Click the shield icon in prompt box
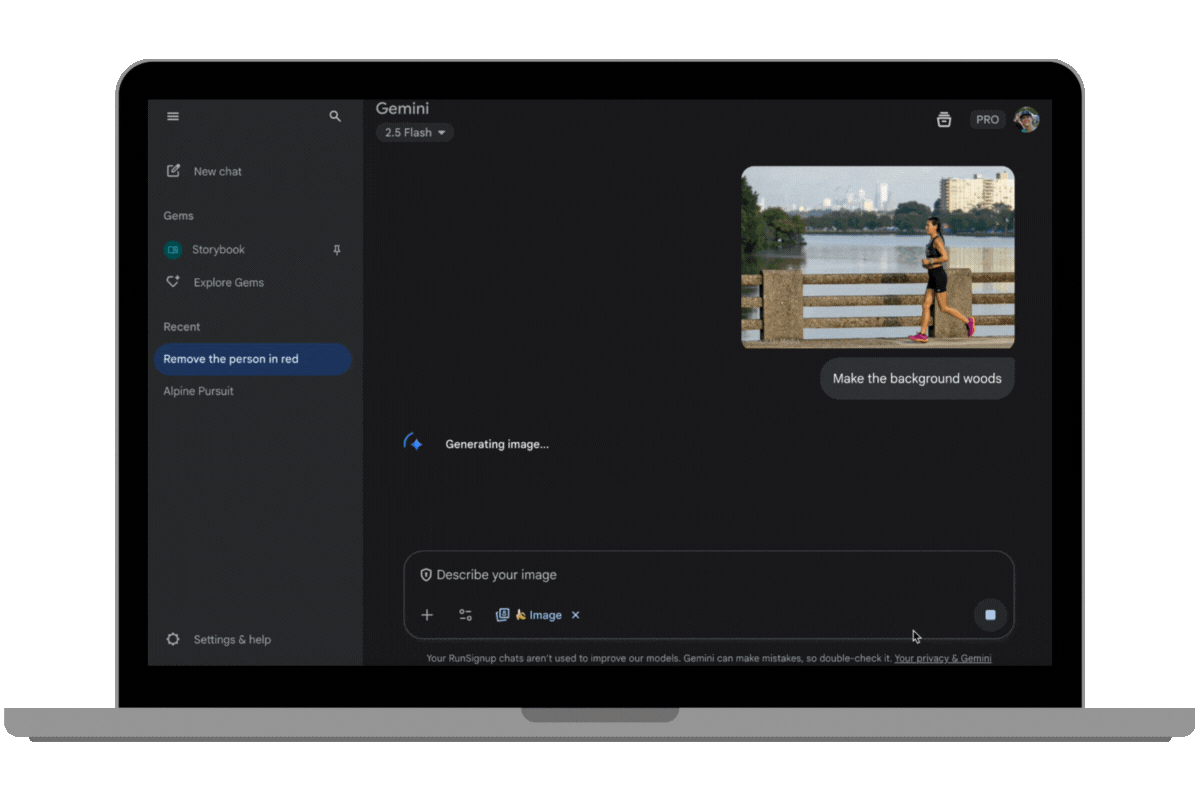The image size is (1200, 800). (426, 575)
